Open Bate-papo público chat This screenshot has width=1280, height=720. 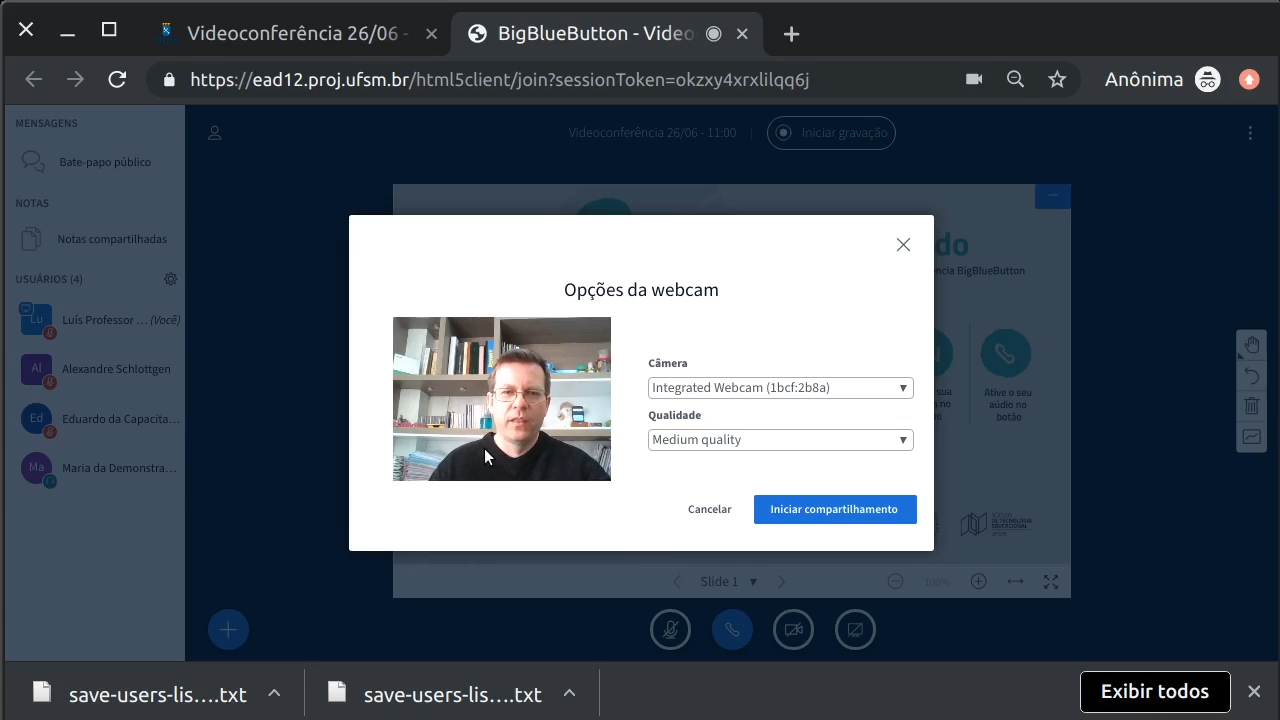click(x=104, y=162)
